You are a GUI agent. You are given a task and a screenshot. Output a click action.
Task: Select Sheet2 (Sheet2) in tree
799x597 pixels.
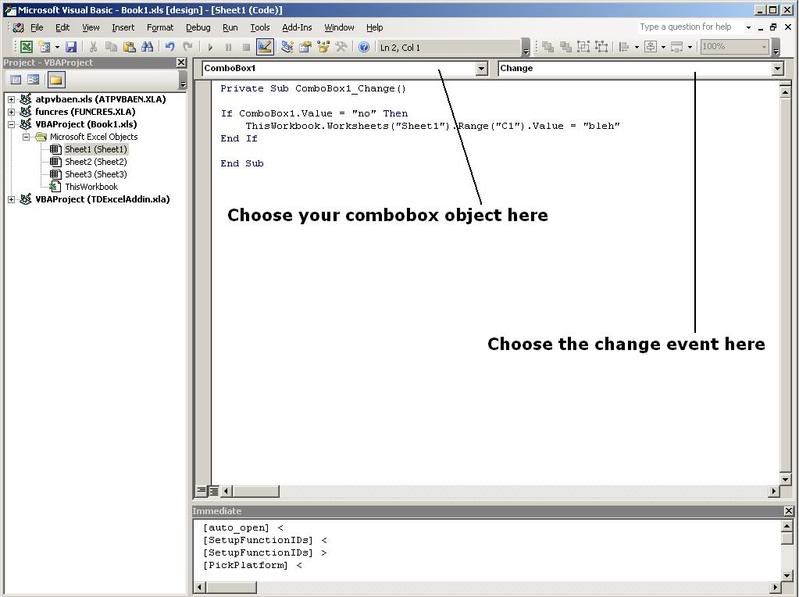point(96,162)
